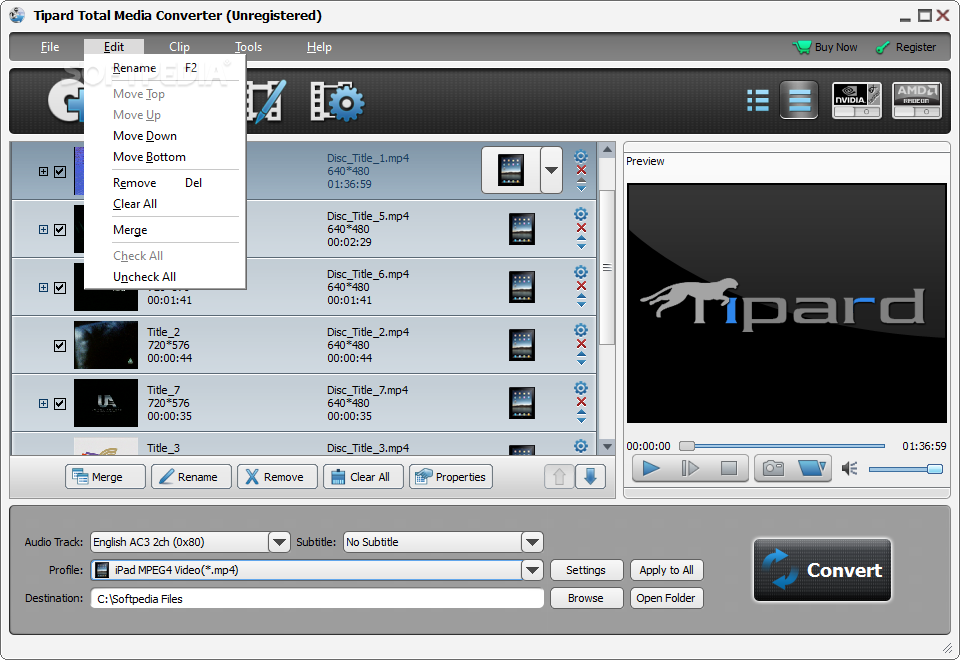Click the Convert button

coord(822,570)
